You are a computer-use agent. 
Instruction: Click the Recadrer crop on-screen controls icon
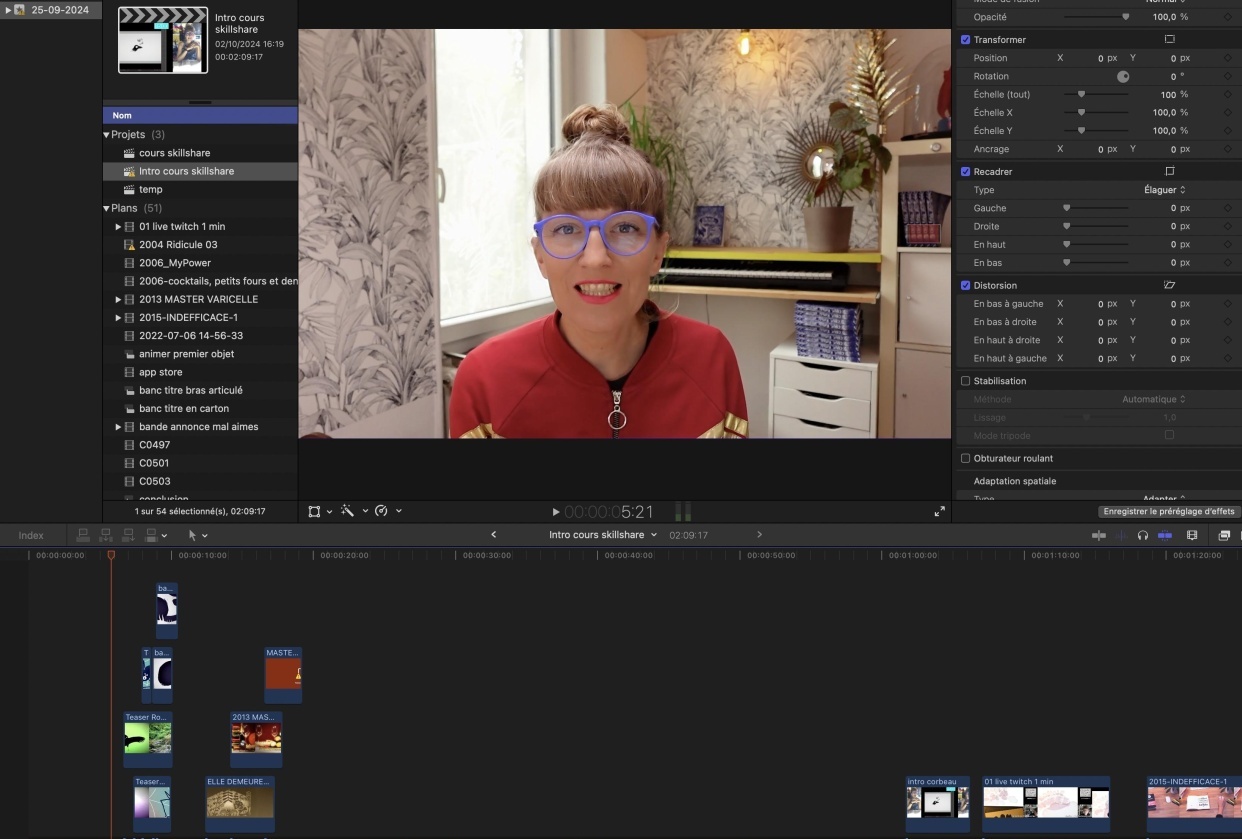coord(1169,171)
